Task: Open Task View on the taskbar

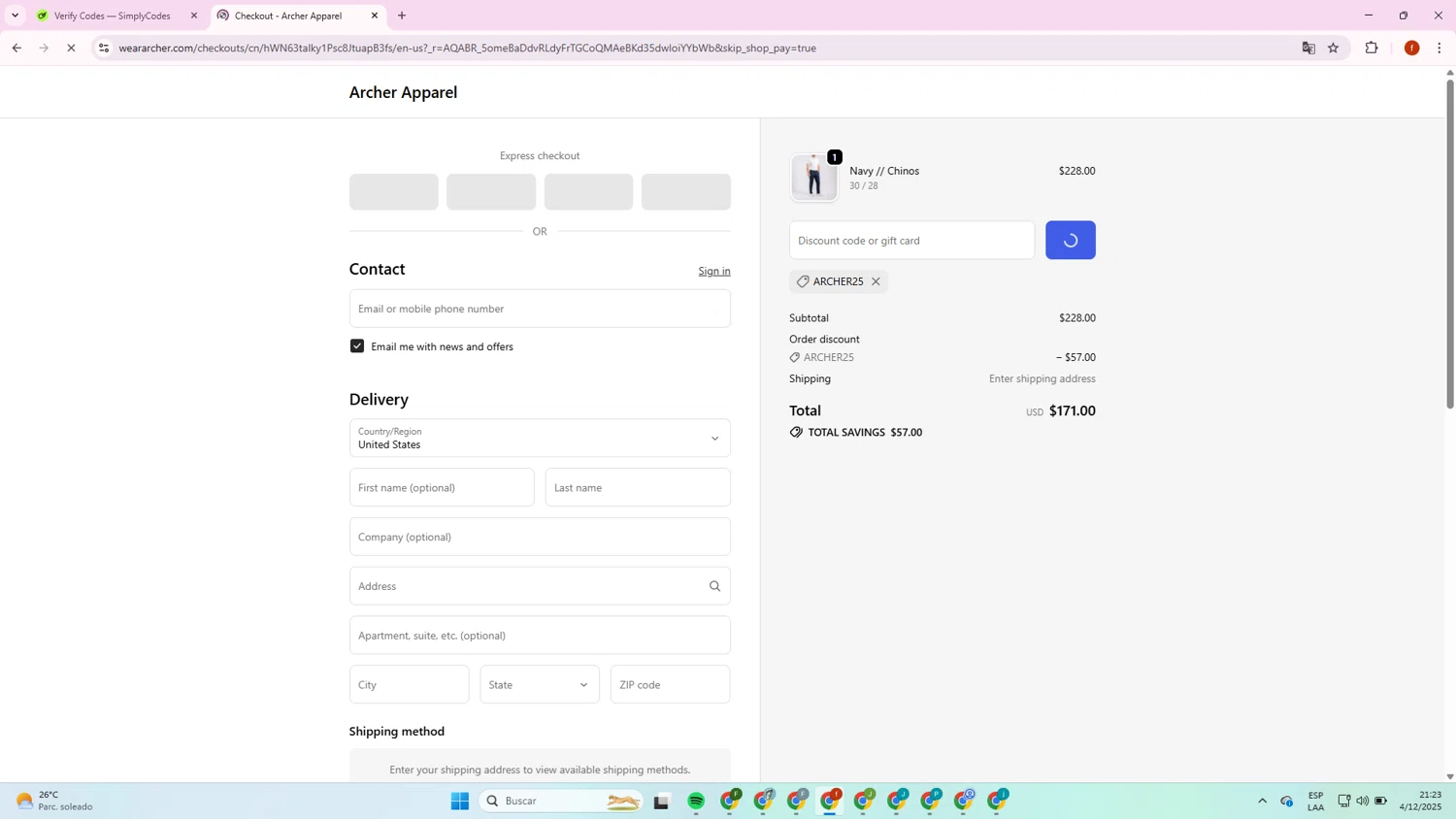Action: click(662, 802)
